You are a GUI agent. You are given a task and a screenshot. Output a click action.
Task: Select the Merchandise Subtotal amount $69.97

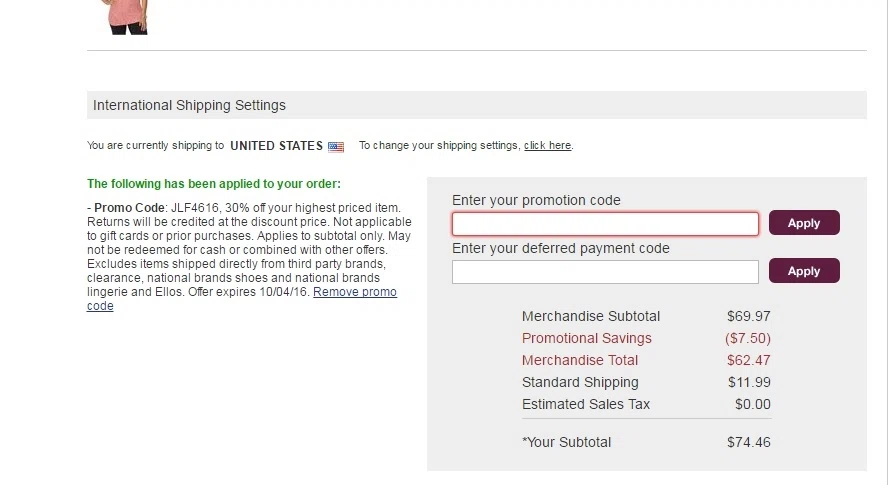pyautogui.click(x=748, y=316)
